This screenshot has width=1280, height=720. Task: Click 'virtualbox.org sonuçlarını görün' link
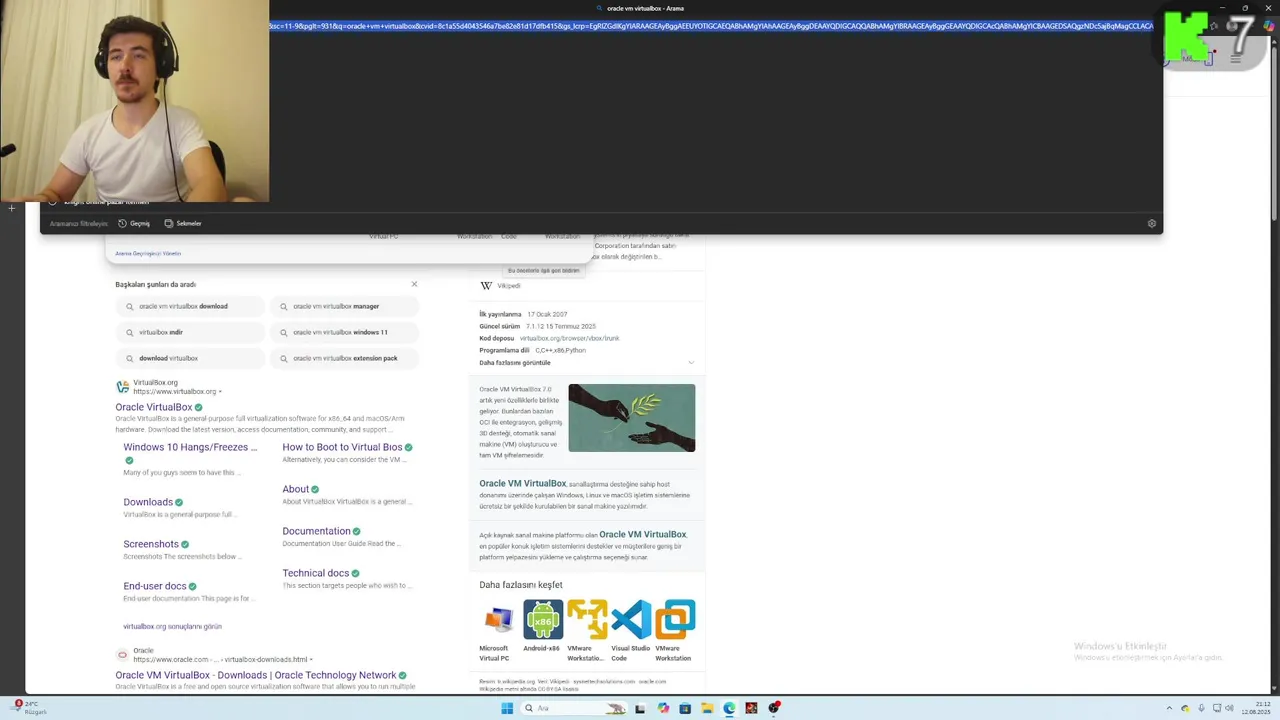[172, 626]
